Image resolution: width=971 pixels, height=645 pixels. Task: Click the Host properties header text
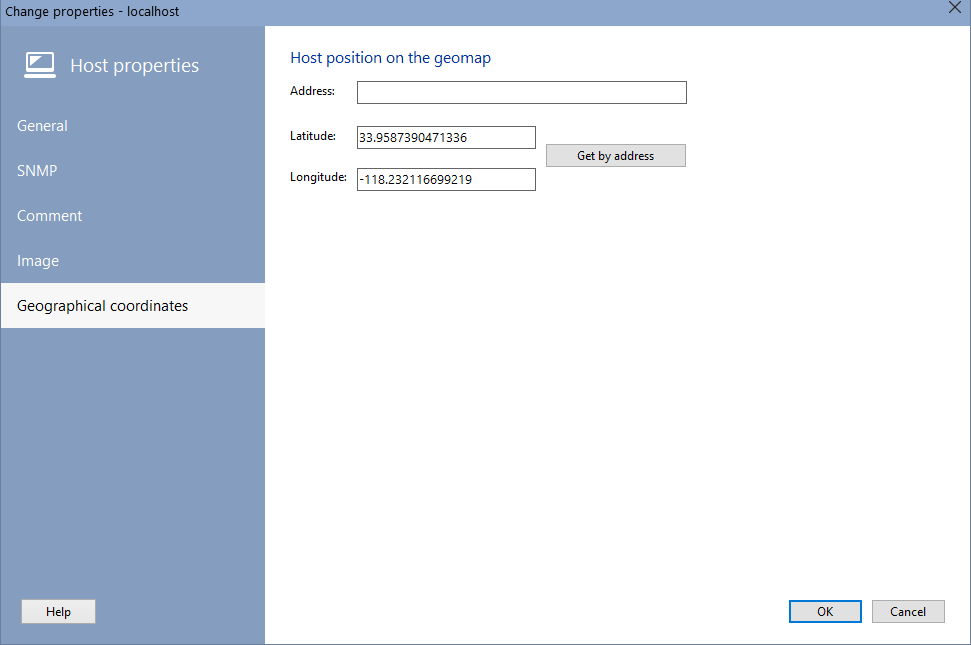pos(134,66)
